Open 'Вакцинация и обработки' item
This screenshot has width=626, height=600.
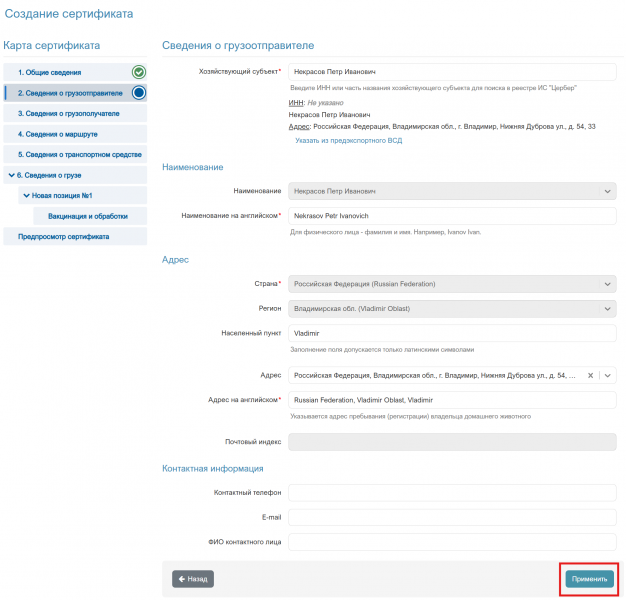[x=90, y=216]
